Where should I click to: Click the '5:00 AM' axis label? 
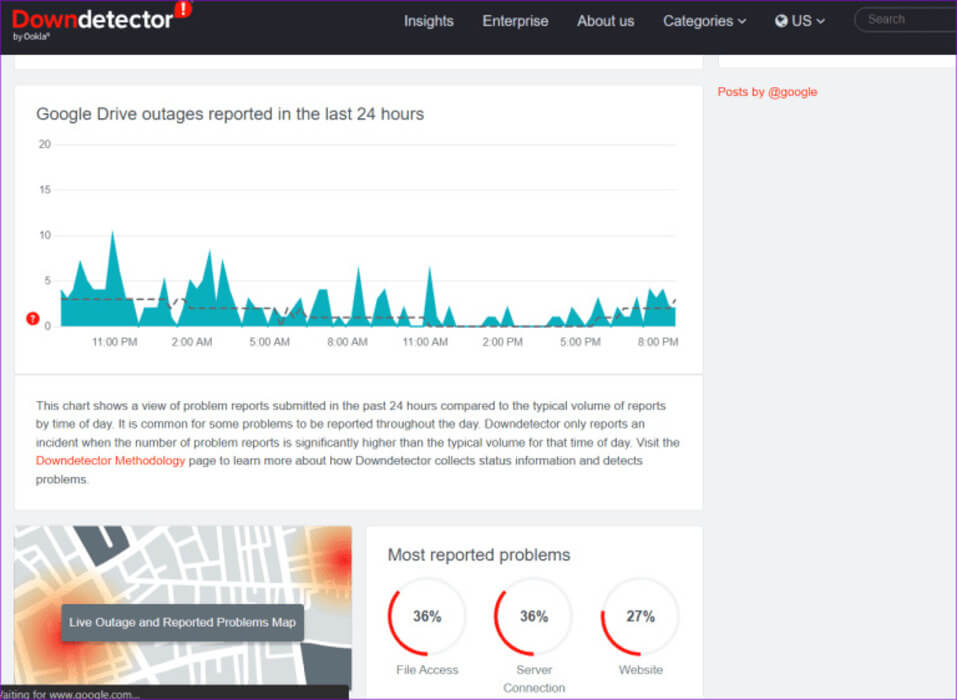269,342
